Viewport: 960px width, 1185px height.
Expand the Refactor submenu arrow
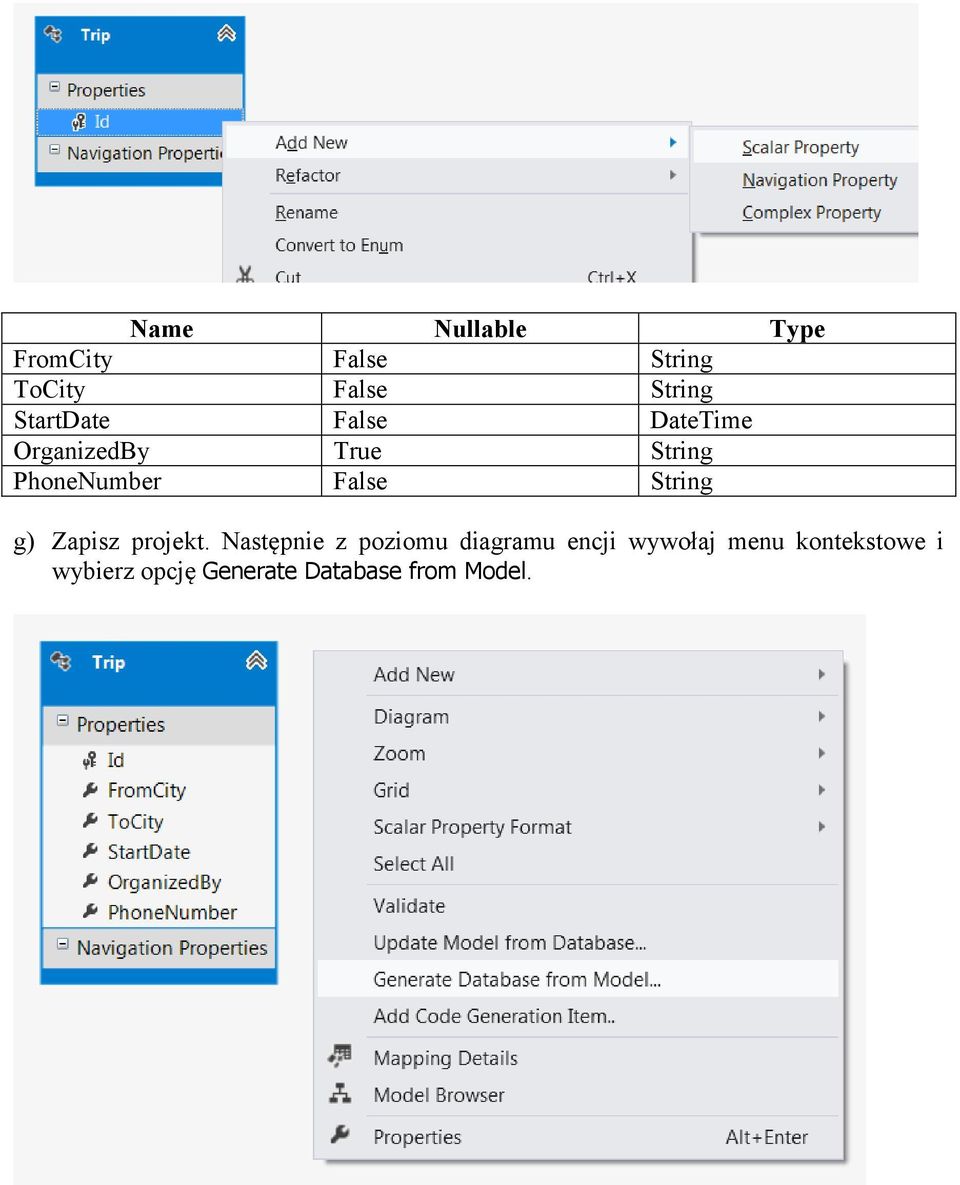(x=673, y=175)
